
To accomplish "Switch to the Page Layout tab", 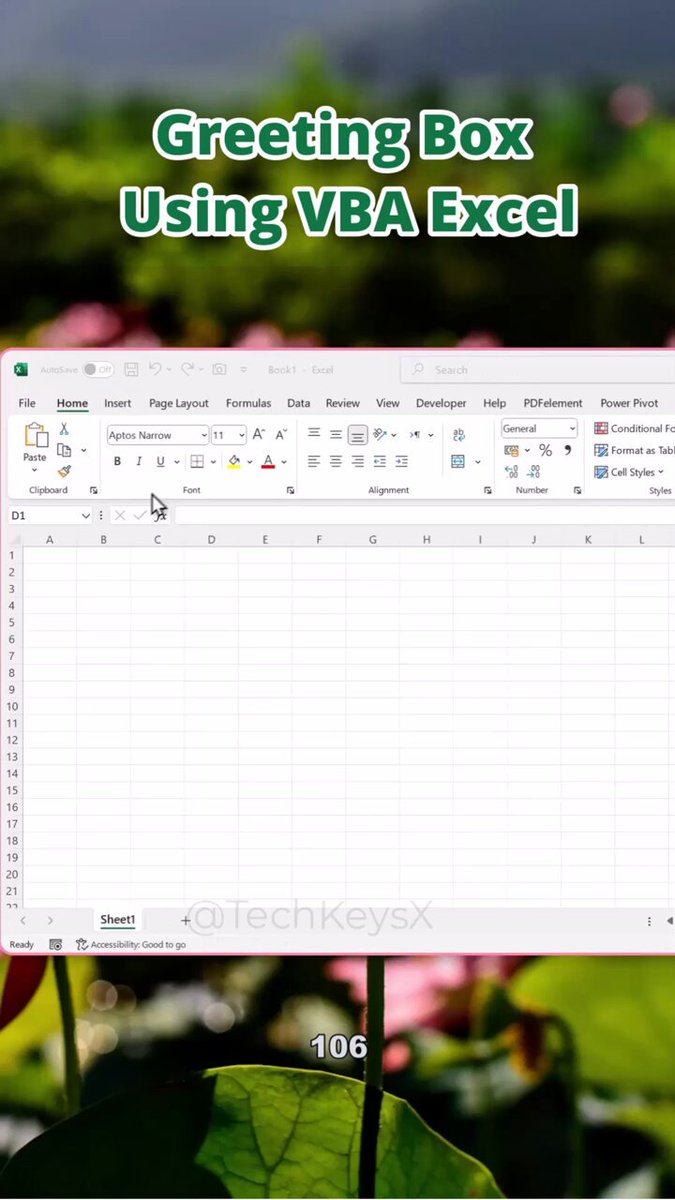I will (179, 403).
